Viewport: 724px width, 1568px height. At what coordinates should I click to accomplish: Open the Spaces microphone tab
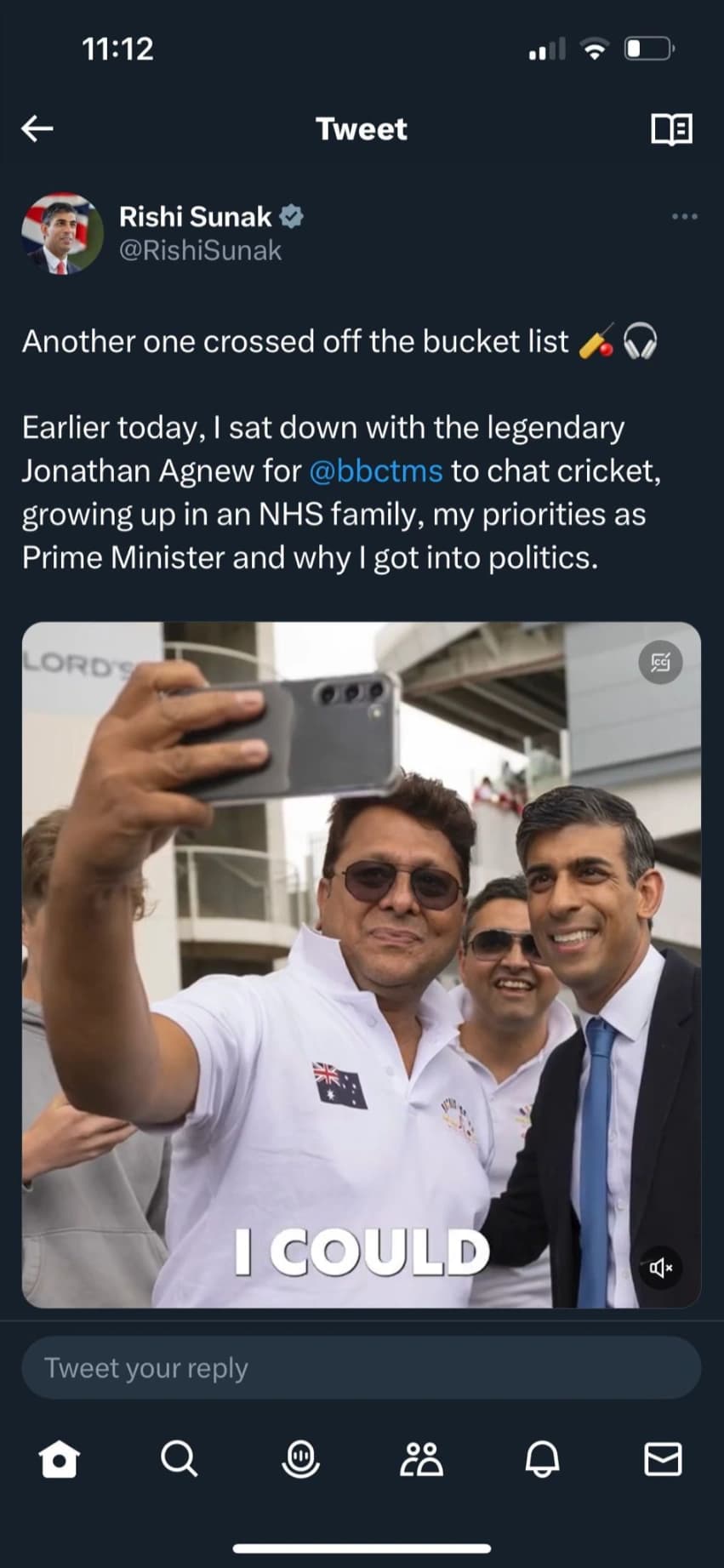pos(300,1460)
